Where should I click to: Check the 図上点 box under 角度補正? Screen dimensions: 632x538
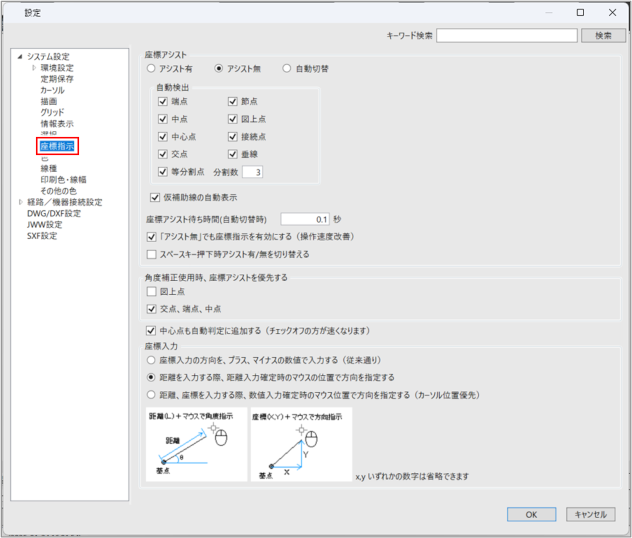[152, 291]
